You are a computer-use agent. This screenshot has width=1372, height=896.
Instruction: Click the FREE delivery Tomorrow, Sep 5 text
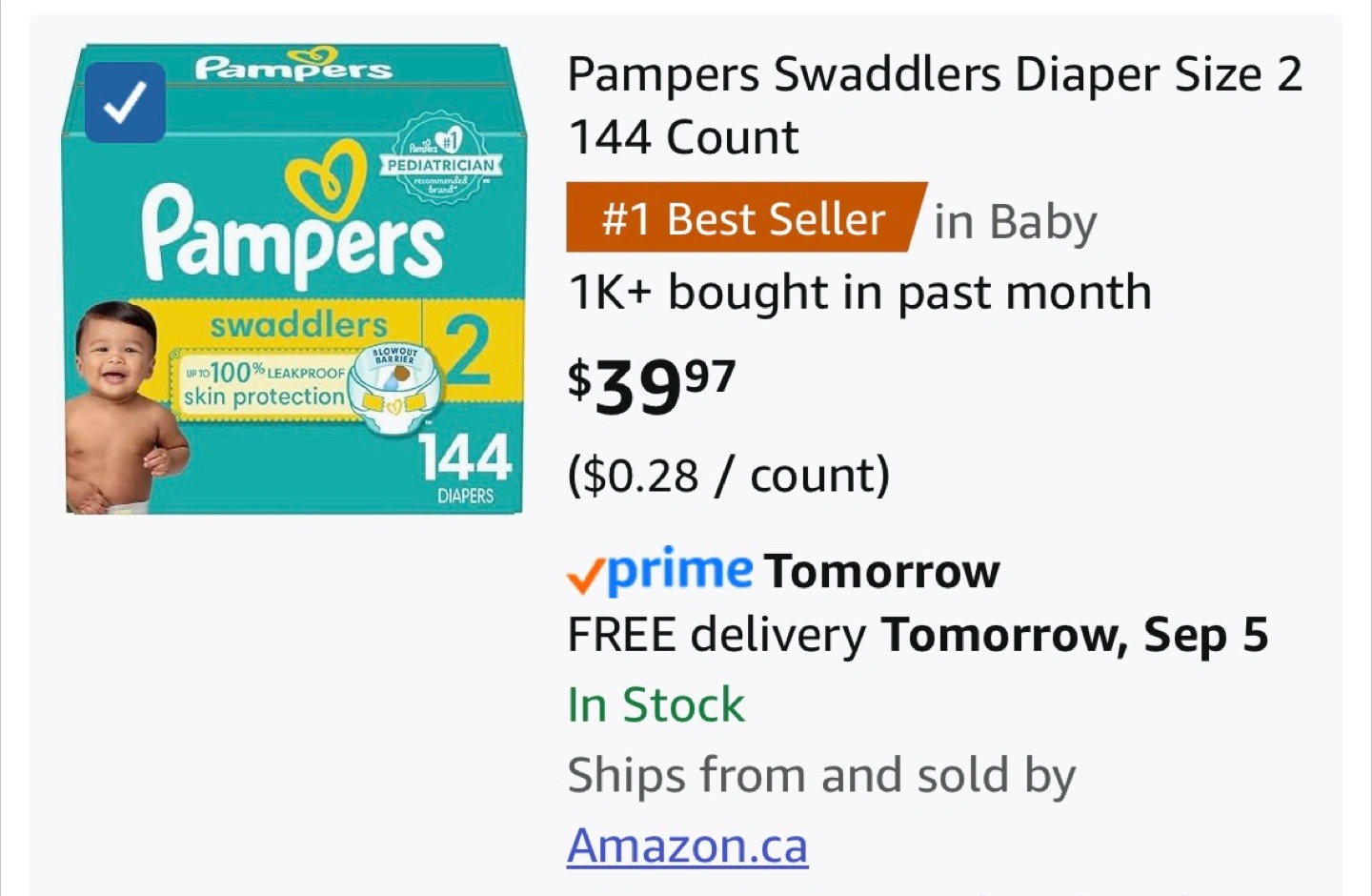[x=917, y=635]
